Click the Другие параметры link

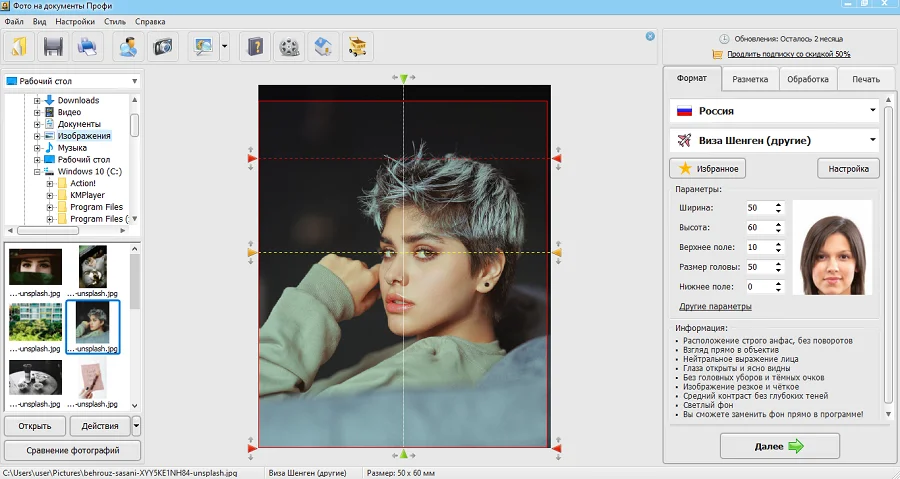coord(715,306)
